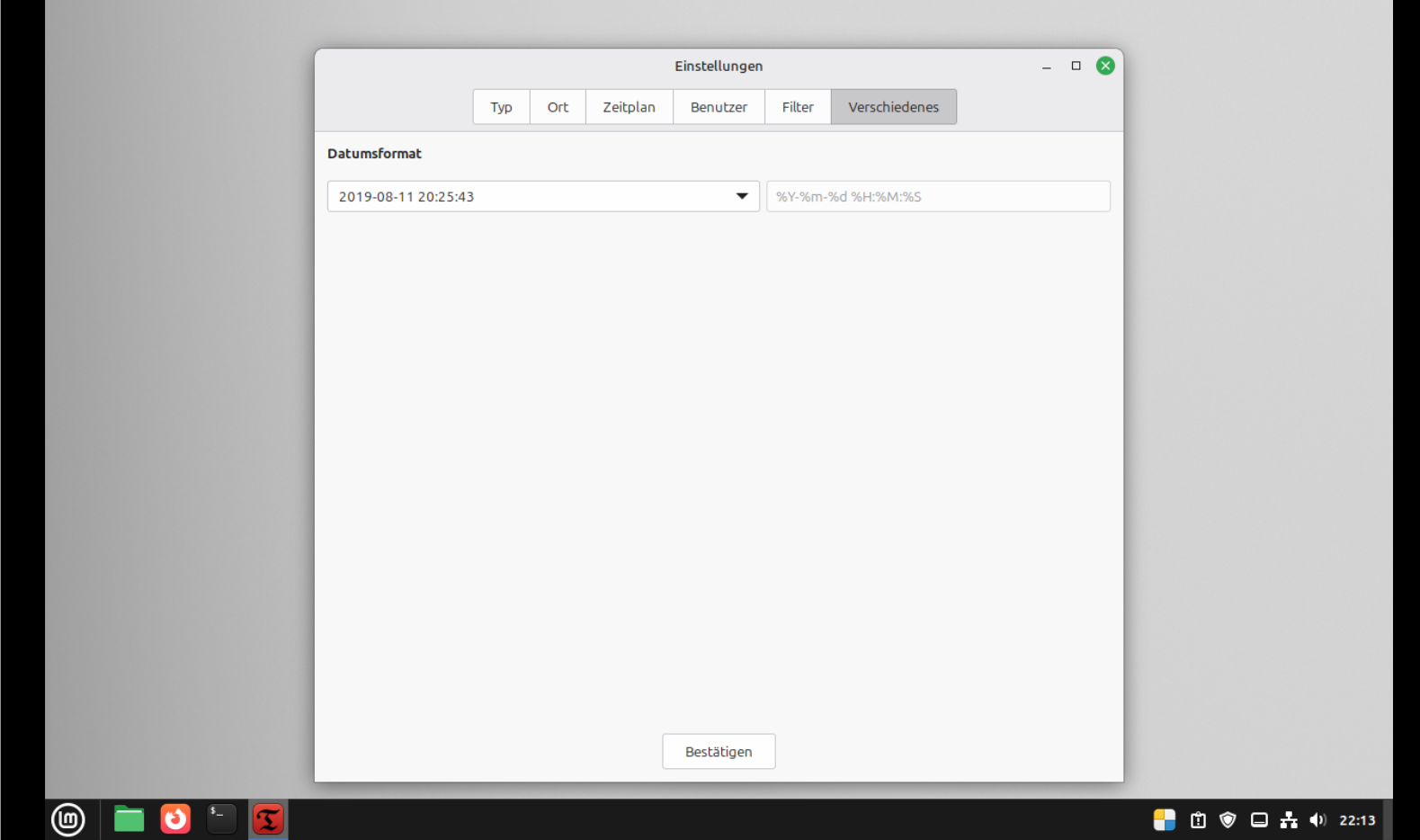Open the Linux Mint start menu
Screen dimensions: 1420x840
click(x=68, y=819)
